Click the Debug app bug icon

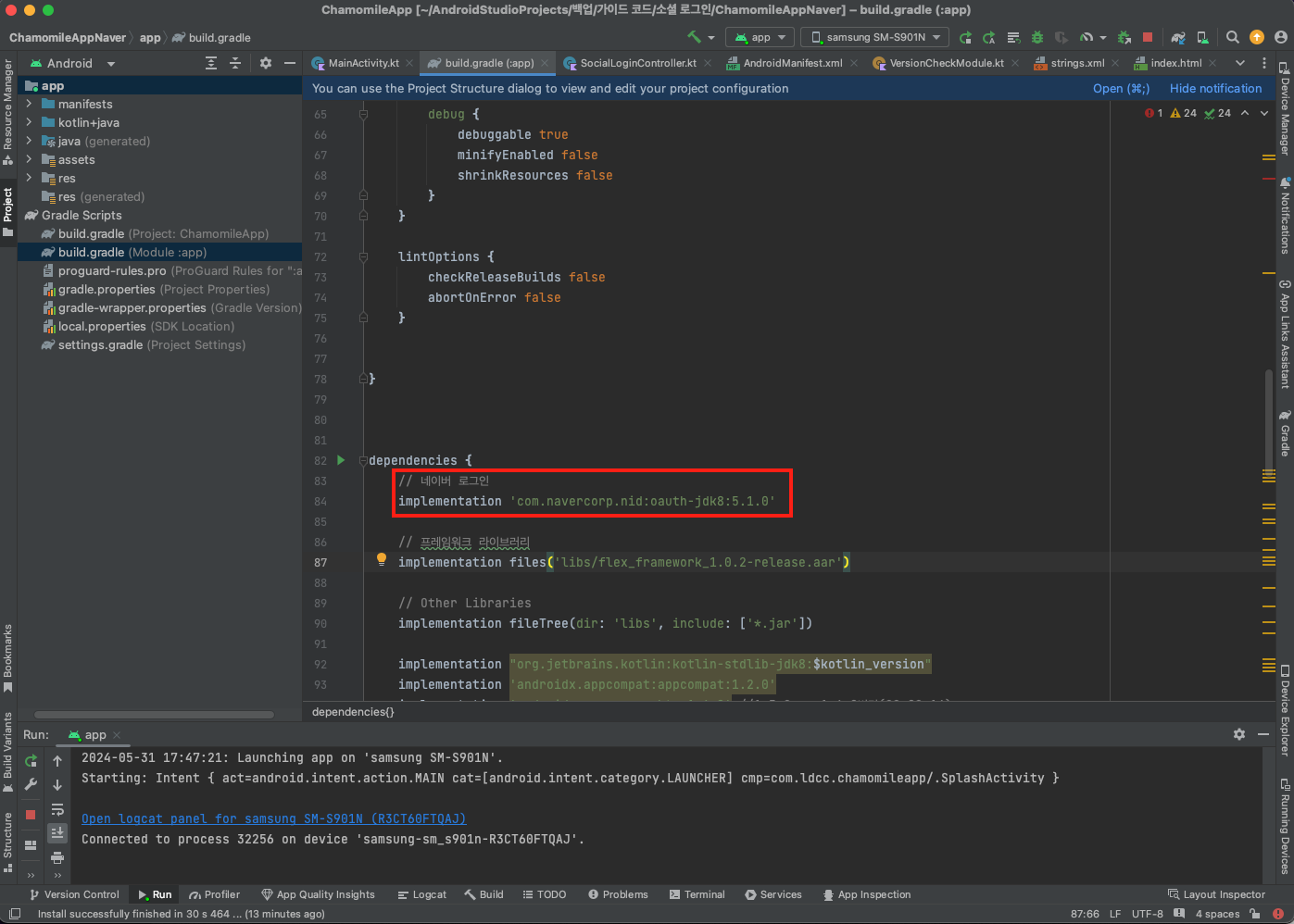[x=1037, y=37]
